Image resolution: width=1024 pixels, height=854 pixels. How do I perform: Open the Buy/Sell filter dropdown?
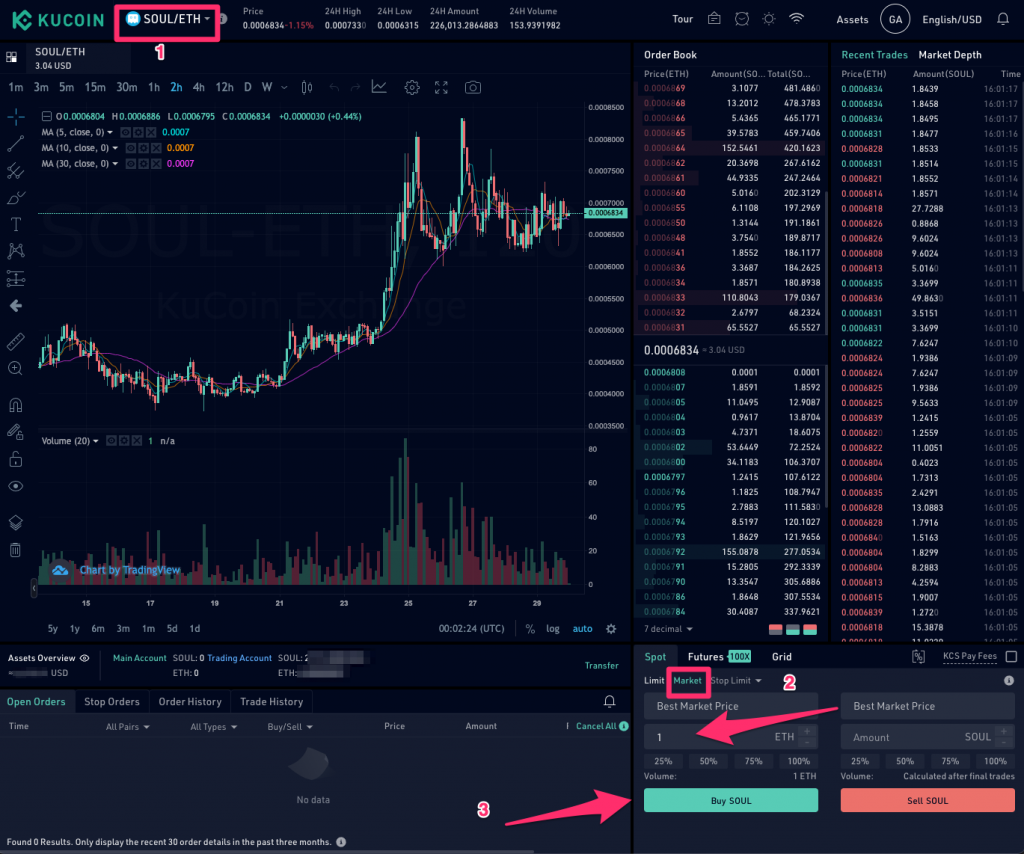tap(290, 727)
